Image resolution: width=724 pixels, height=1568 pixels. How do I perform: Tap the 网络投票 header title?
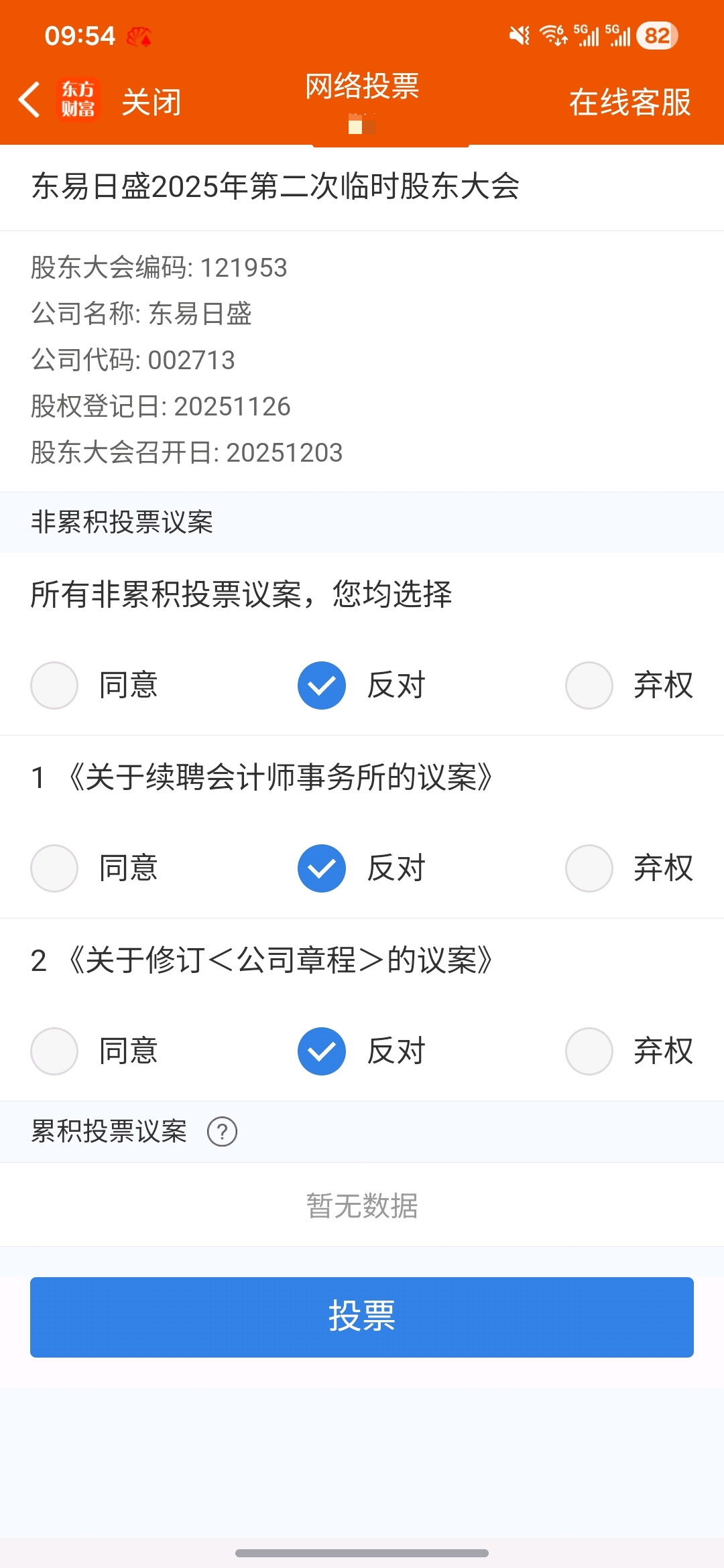[x=362, y=86]
